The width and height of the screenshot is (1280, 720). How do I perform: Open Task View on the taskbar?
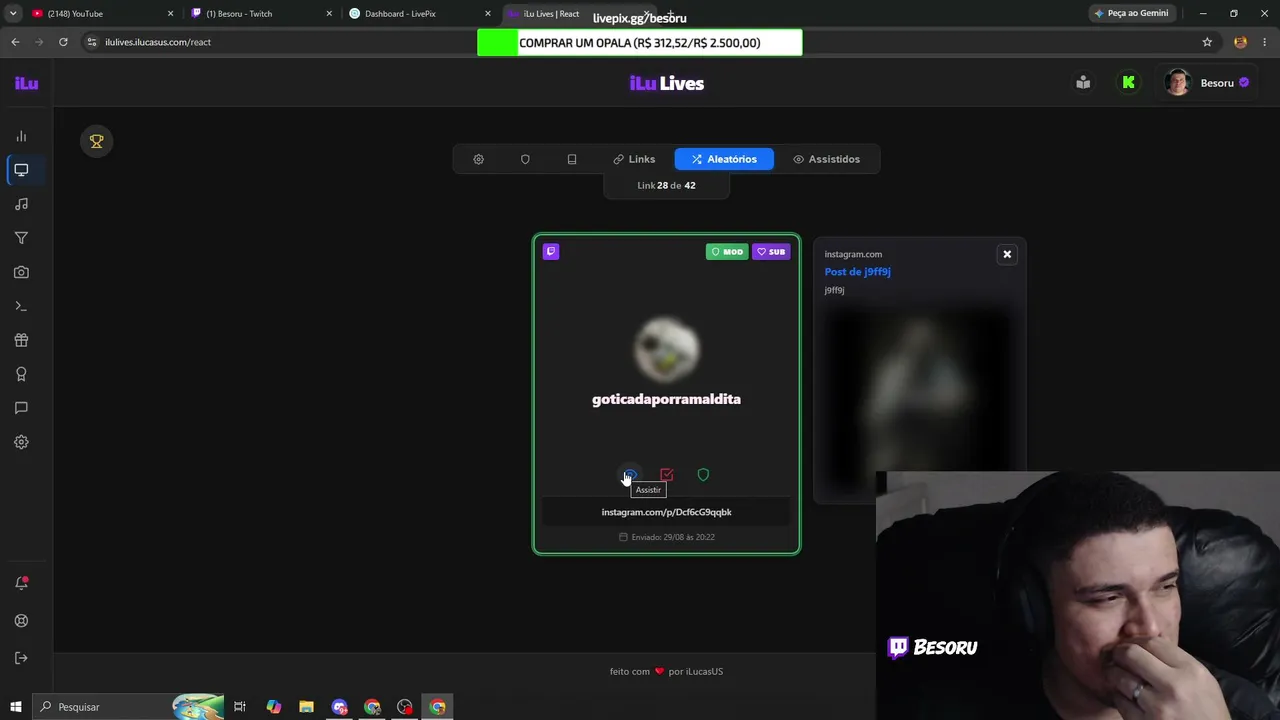(x=240, y=707)
